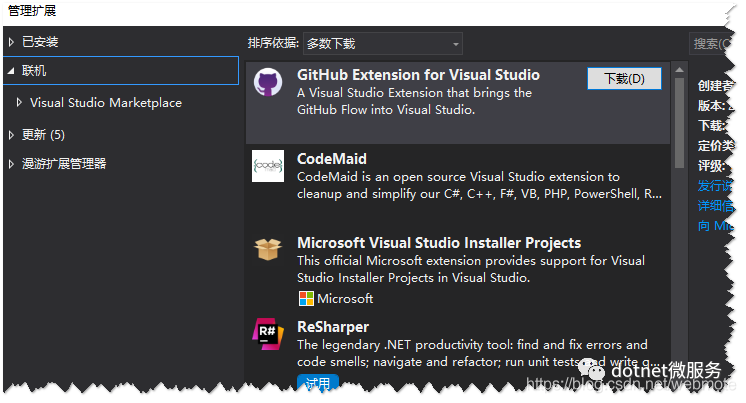The height and width of the screenshot is (403, 746).
Task: Click the extension search box
Action: [709, 44]
